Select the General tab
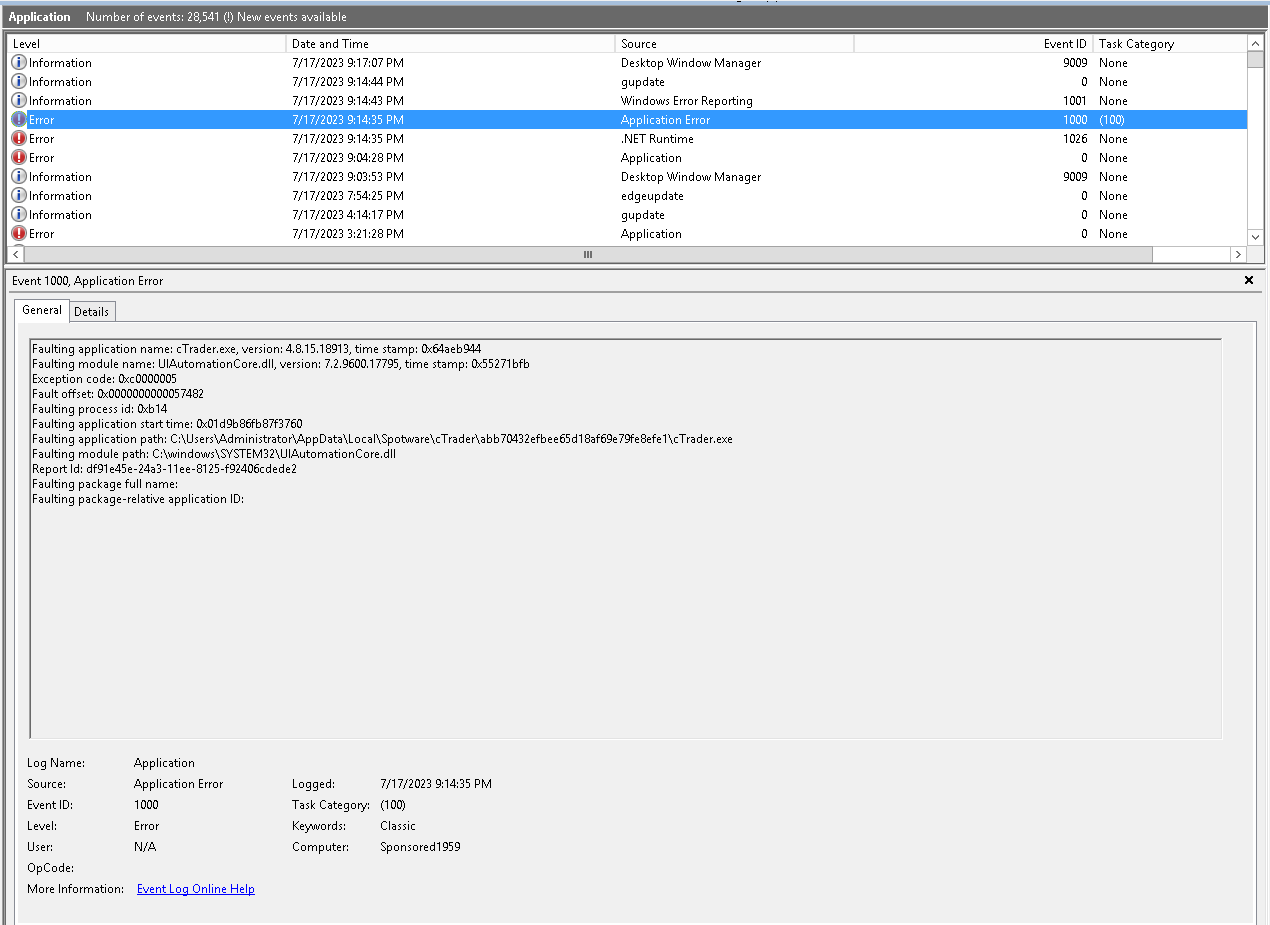The width and height of the screenshot is (1270, 925). (x=42, y=310)
